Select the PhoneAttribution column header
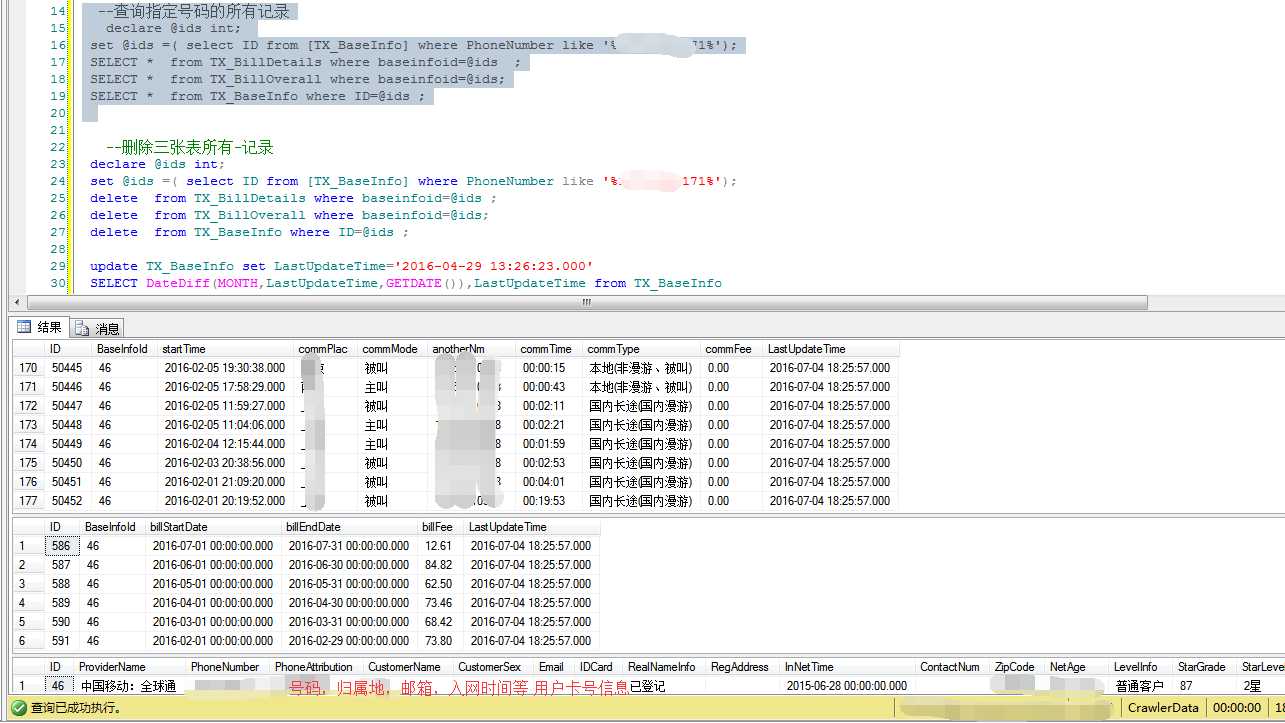This screenshot has height=723, width=1285. [x=317, y=667]
